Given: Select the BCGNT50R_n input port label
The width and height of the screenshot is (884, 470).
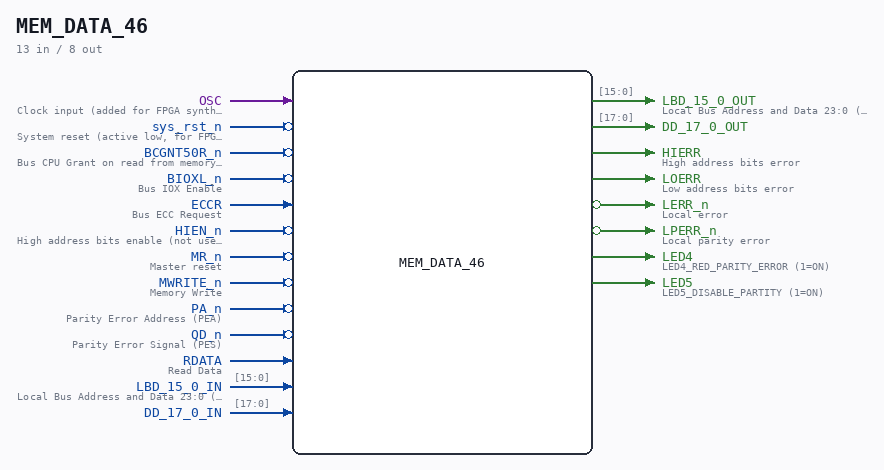Looking at the screenshot, I should pyautogui.click(x=183, y=153).
